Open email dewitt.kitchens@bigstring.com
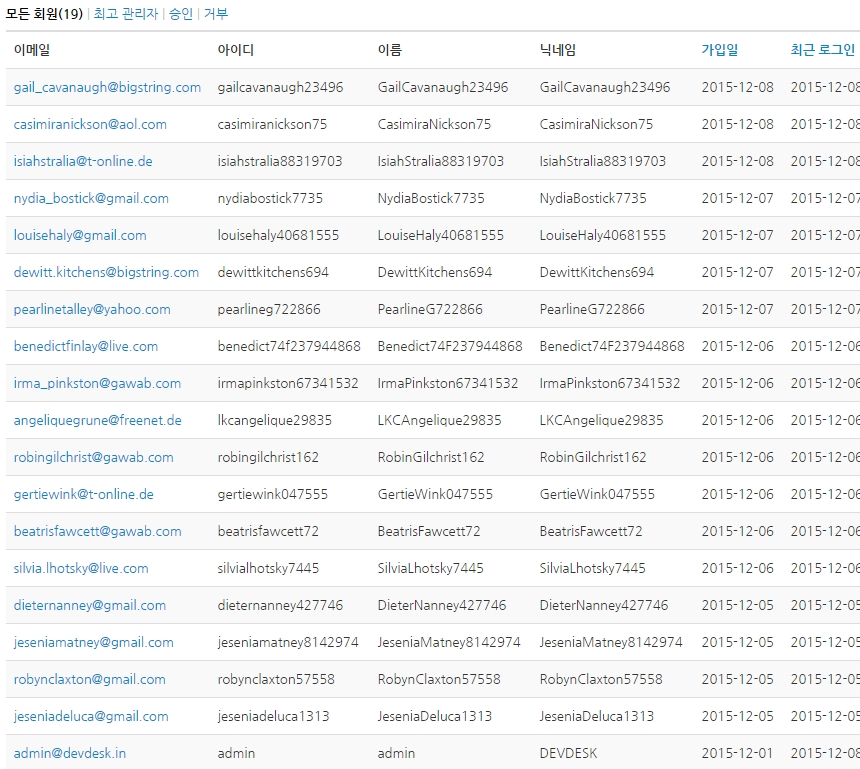Image resolution: width=860 pixels, height=769 pixels. click(x=106, y=273)
